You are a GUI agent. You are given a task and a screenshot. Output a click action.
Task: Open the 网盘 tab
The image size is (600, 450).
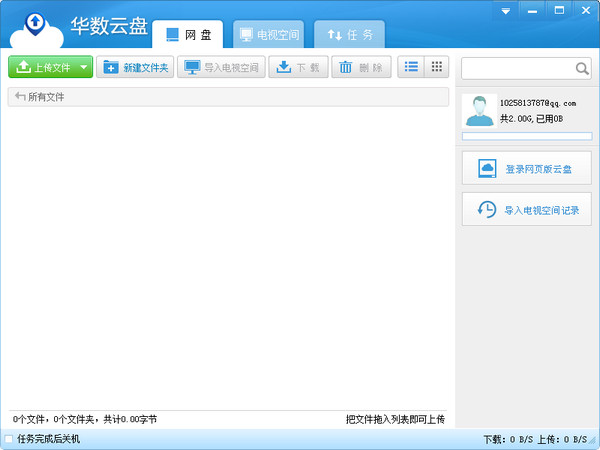coord(188,34)
